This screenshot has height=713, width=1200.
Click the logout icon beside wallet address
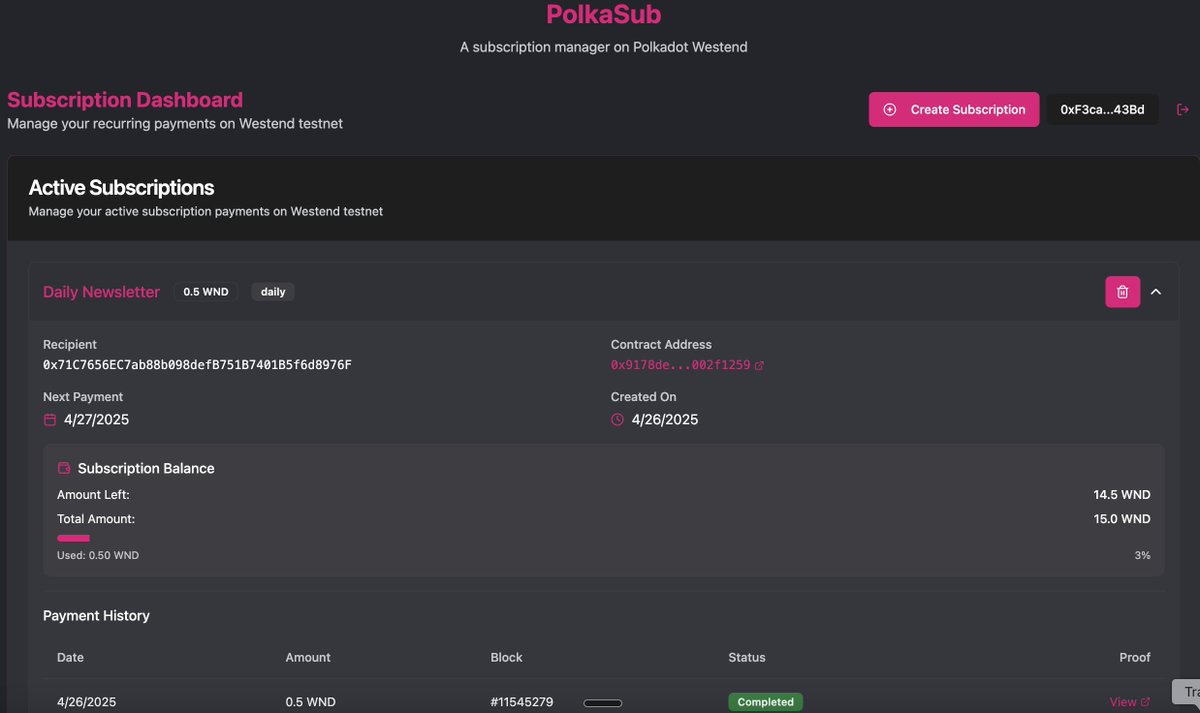point(1183,110)
